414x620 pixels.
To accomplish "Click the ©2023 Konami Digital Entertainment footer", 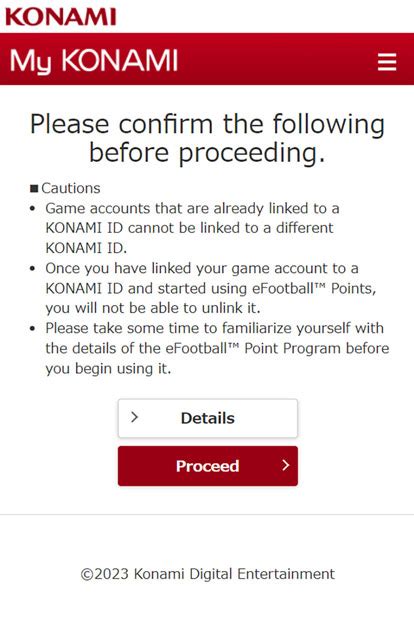I will 208,574.
